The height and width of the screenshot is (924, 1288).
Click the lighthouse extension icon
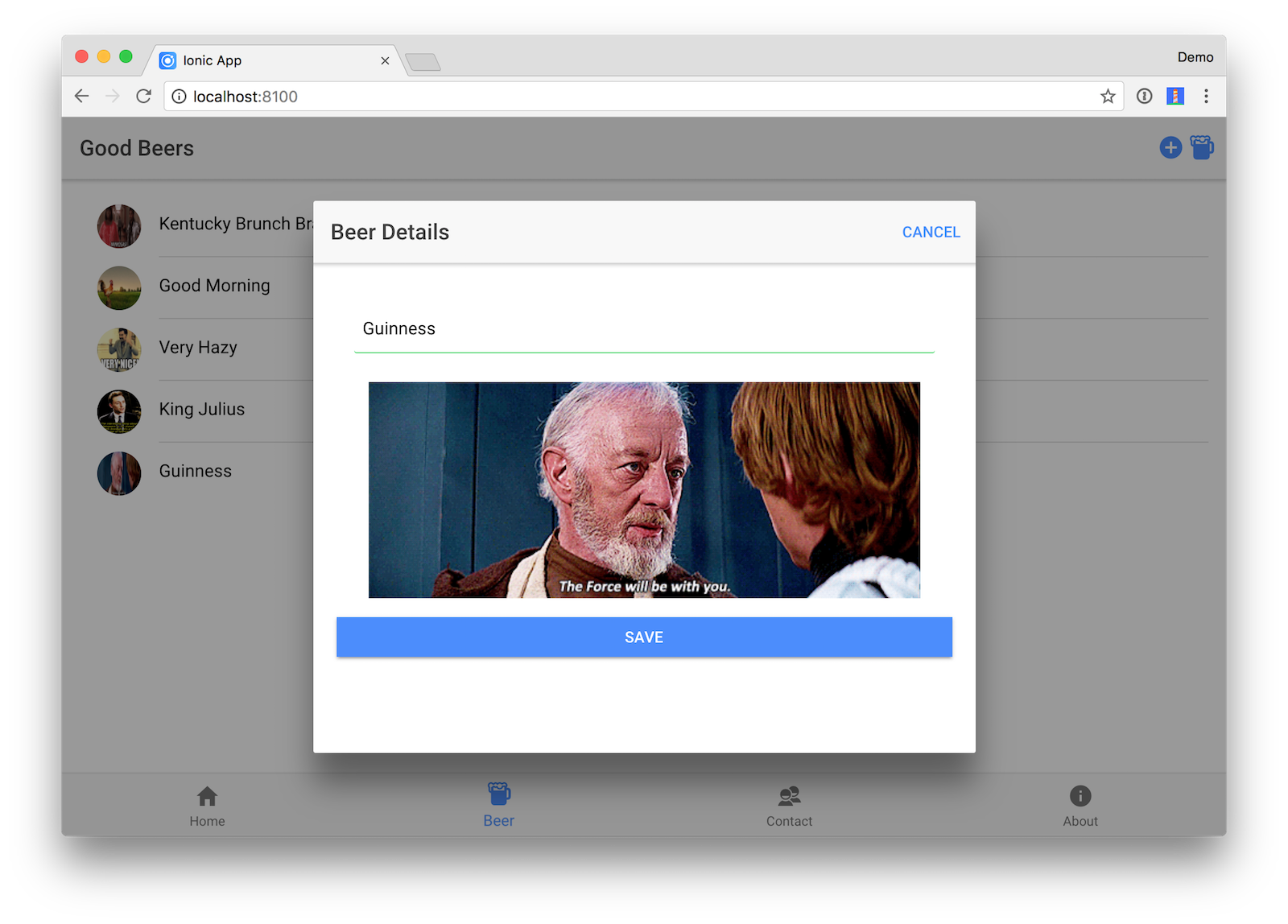point(1175,97)
